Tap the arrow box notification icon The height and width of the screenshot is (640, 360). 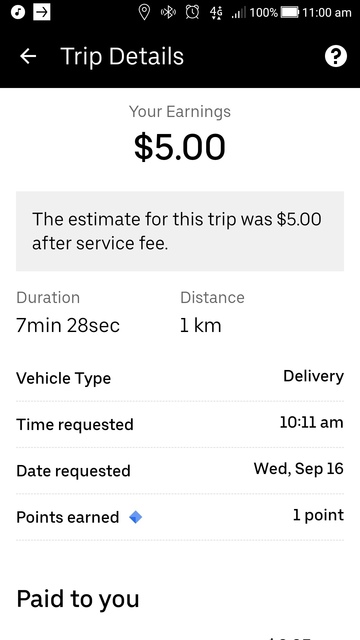click(42, 12)
